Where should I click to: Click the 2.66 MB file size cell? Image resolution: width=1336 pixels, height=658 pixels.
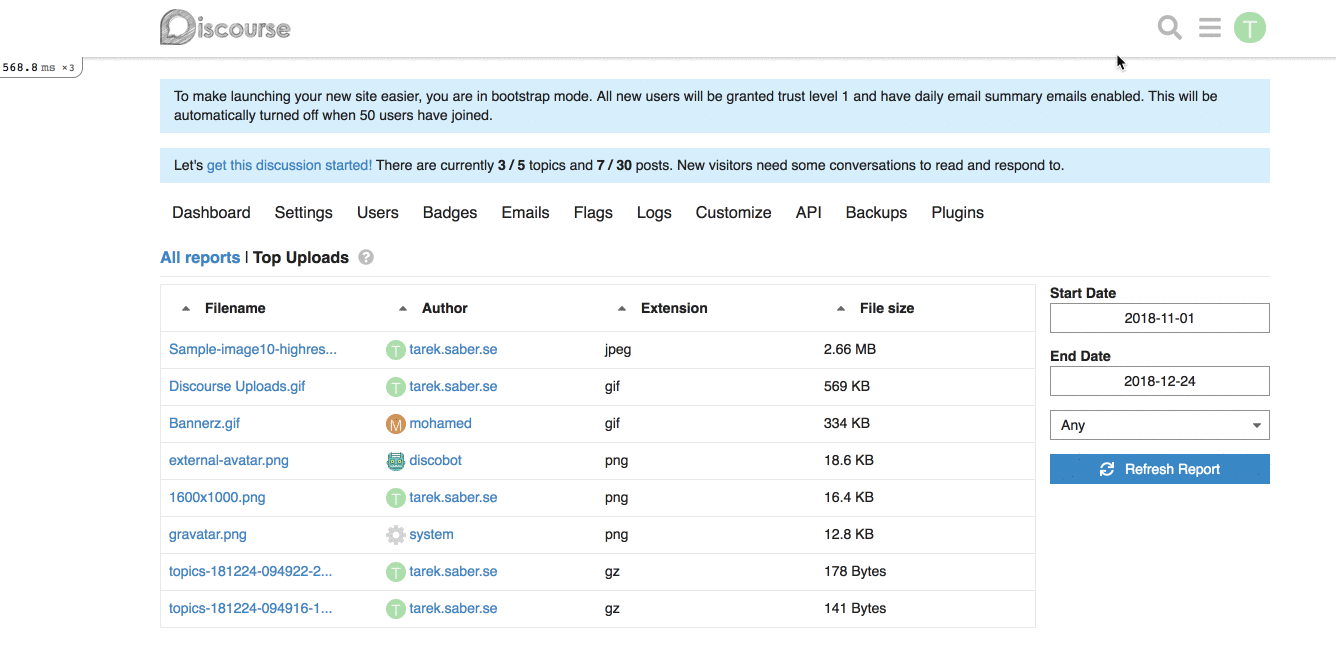click(850, 349)
